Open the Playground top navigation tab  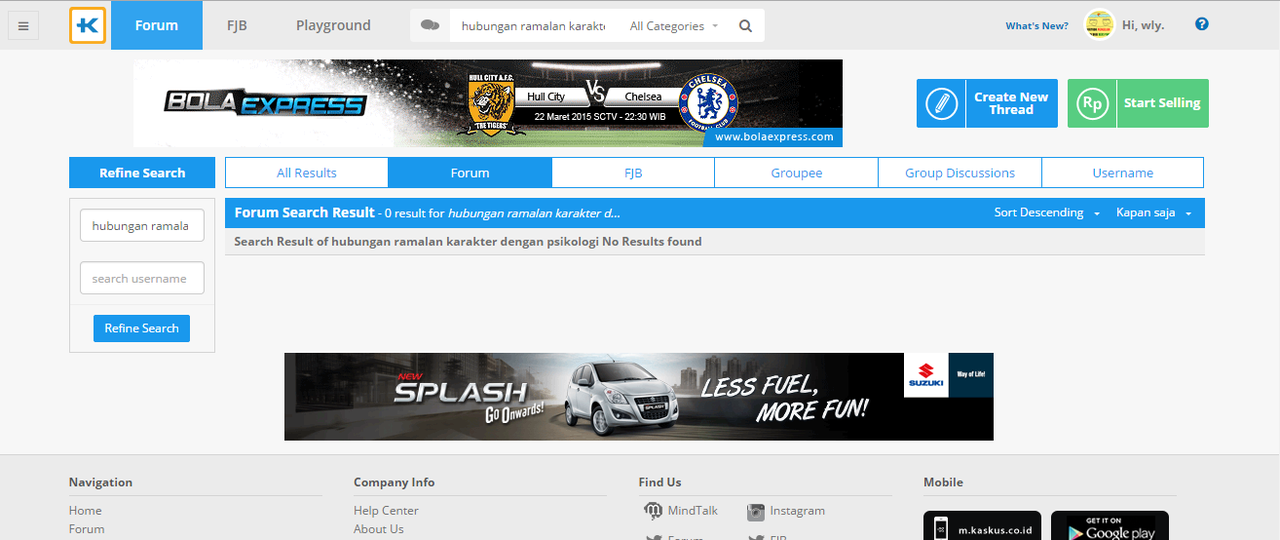tap(333, 25)
